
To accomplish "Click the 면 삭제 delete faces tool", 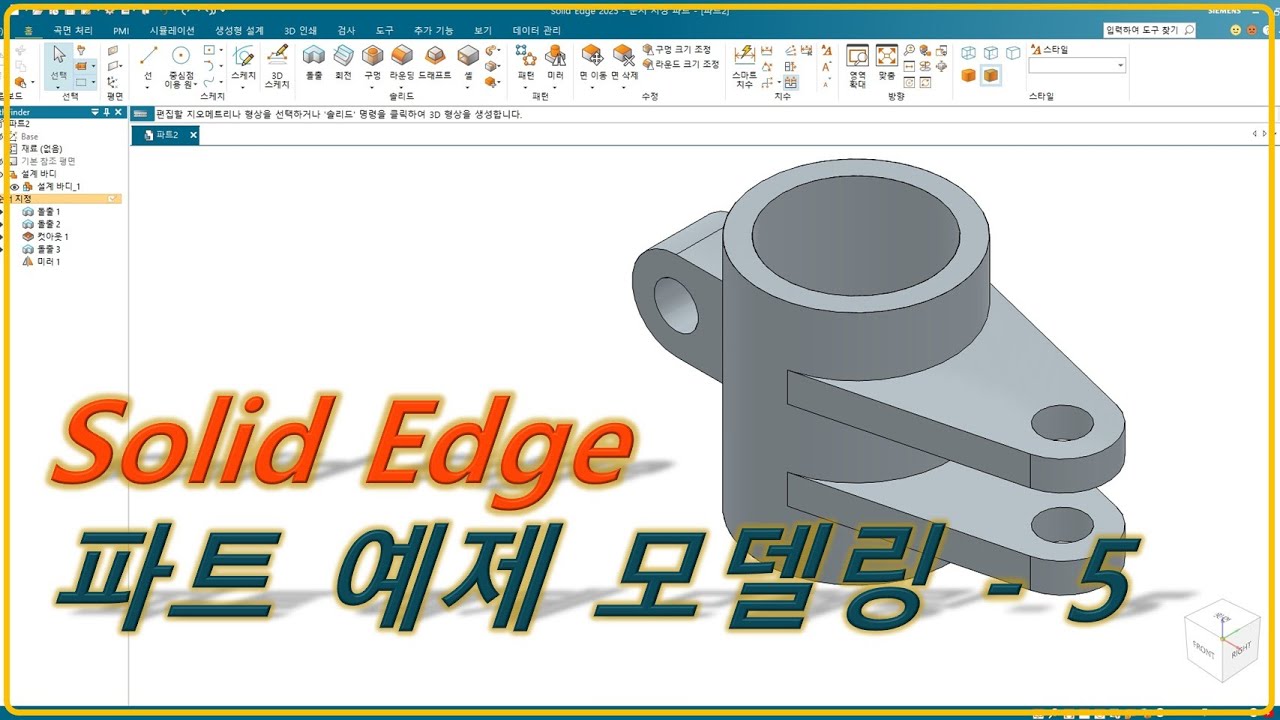I will (624, 62).
